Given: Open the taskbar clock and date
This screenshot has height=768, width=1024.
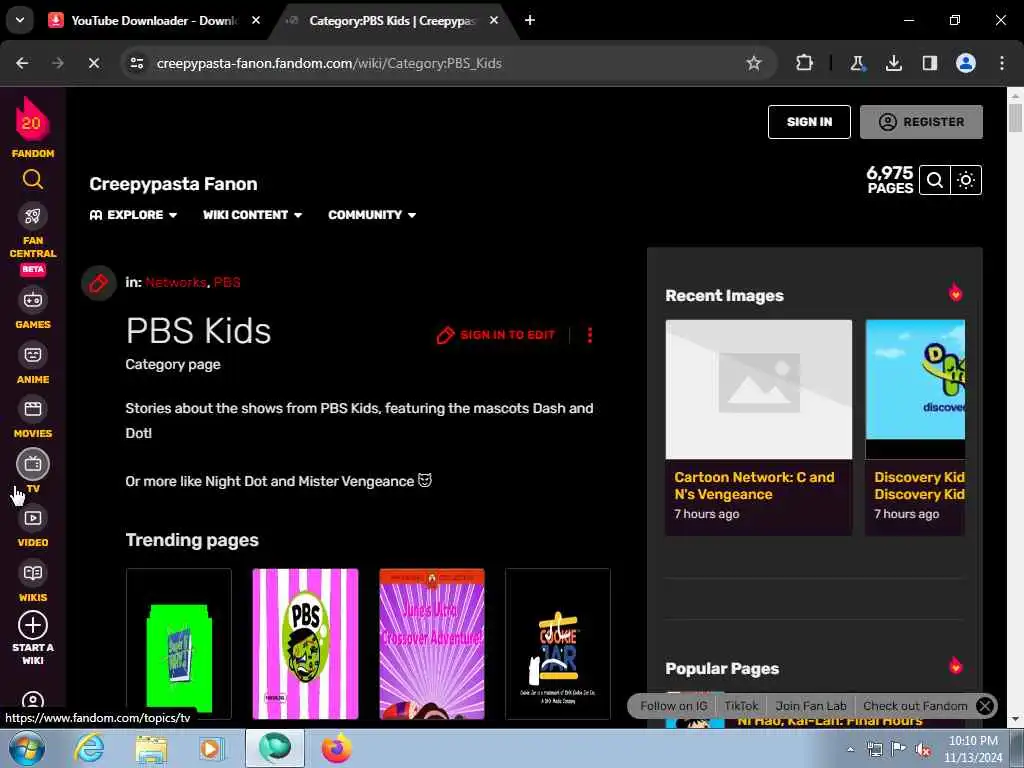Looking at the screenshot, I should click(x=973, y=749).
